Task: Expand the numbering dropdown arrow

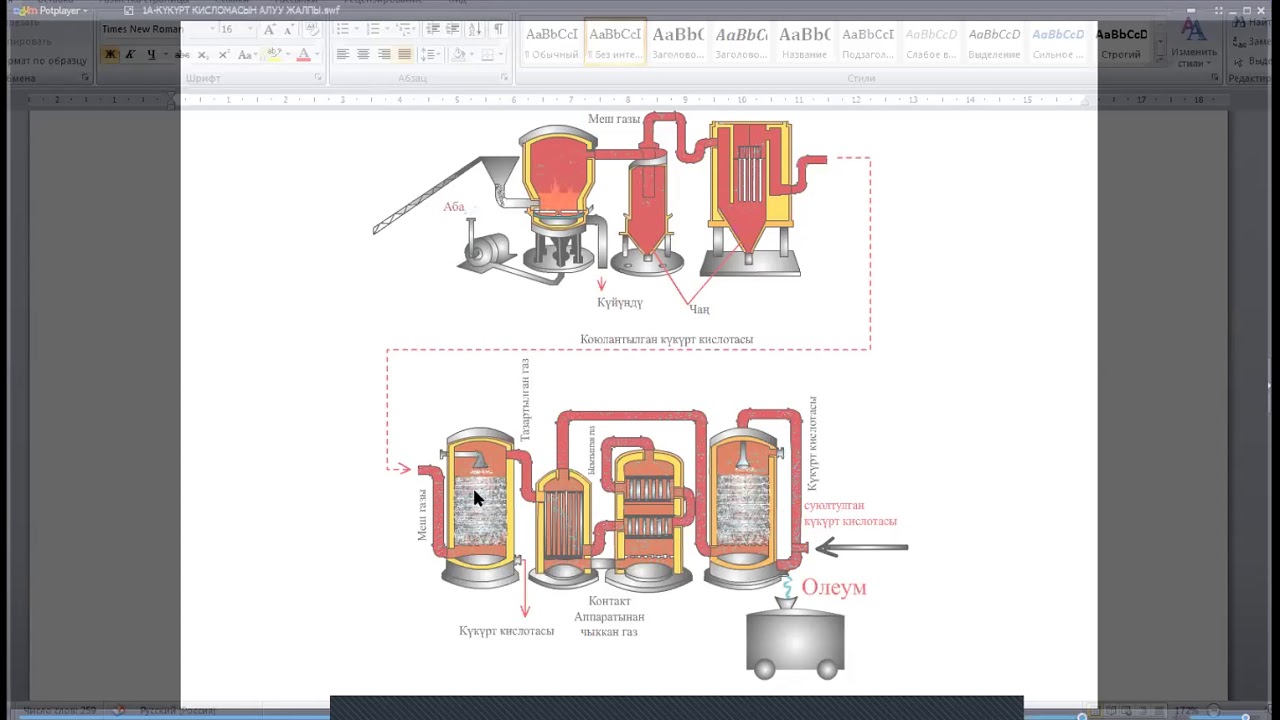Action: coord(386,29)
